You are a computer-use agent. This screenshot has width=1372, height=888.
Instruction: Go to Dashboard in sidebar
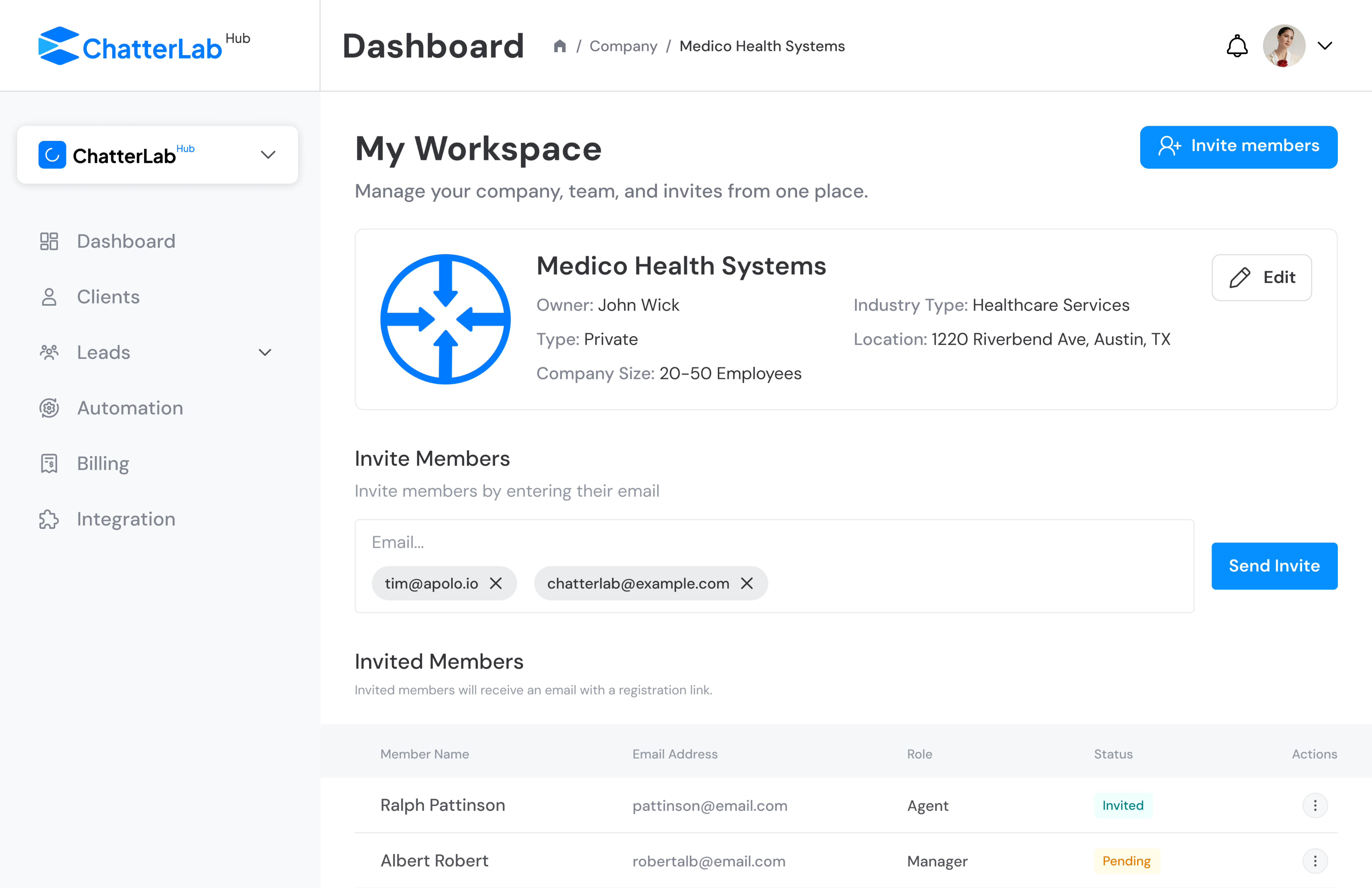coord(126,241)
